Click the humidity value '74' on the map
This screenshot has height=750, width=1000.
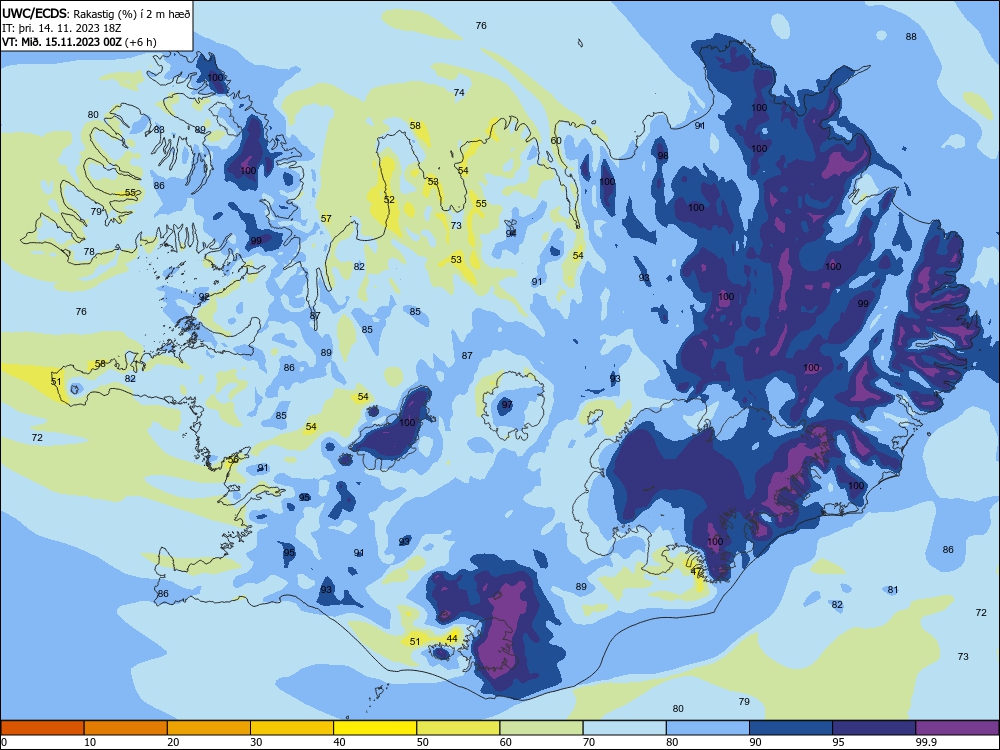coord(459,92)
